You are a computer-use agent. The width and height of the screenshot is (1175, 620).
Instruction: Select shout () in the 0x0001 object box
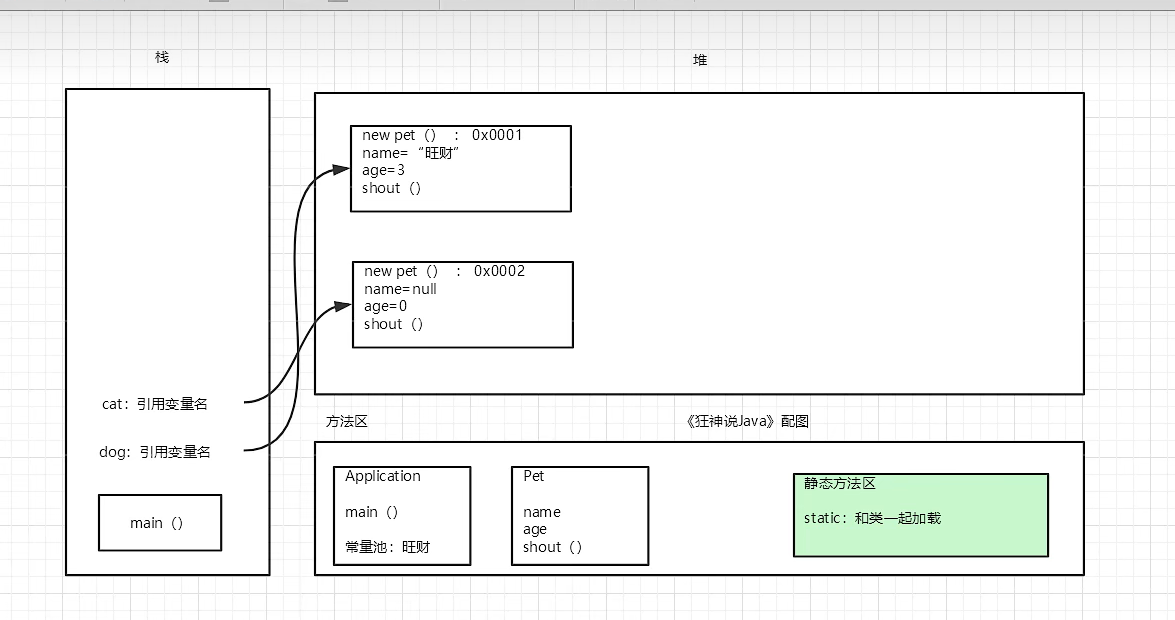click(x=392, y=188)
